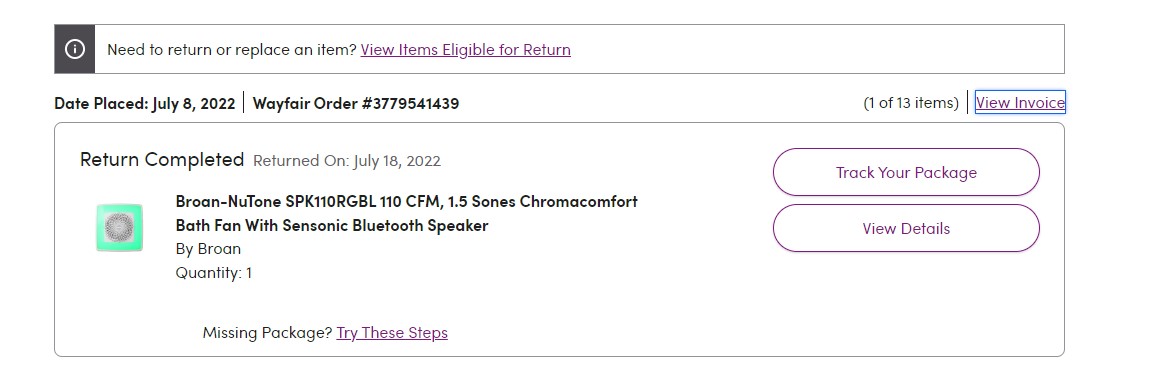Click the Return Completed status heading
This screenshot has height=381, width=1171.
(162, 160)
